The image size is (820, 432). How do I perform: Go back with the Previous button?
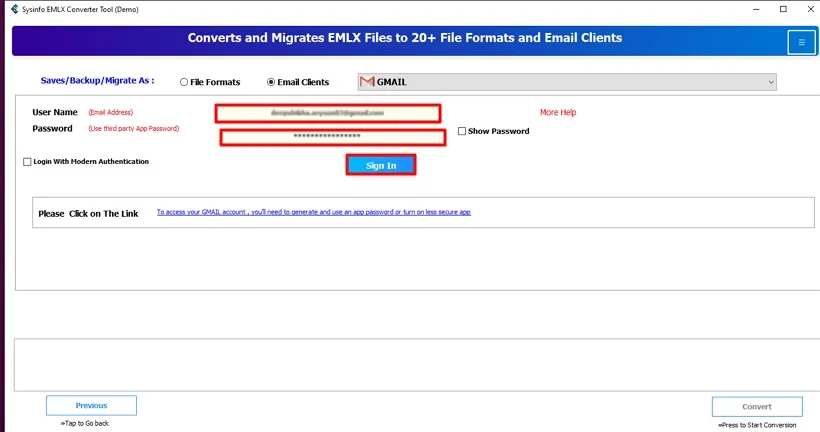[92, 405]
